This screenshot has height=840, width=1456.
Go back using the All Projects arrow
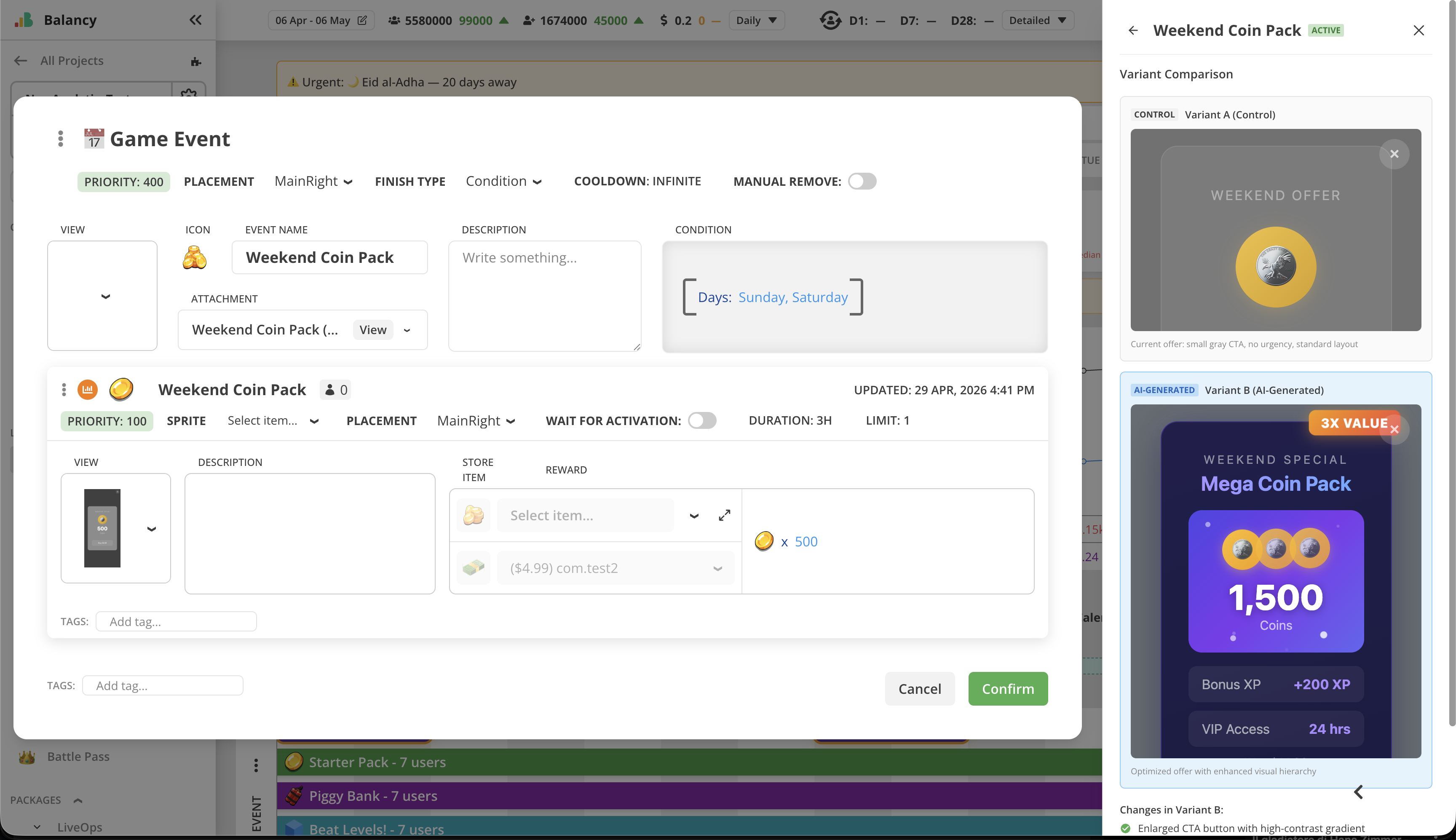[x=21, y=61]
